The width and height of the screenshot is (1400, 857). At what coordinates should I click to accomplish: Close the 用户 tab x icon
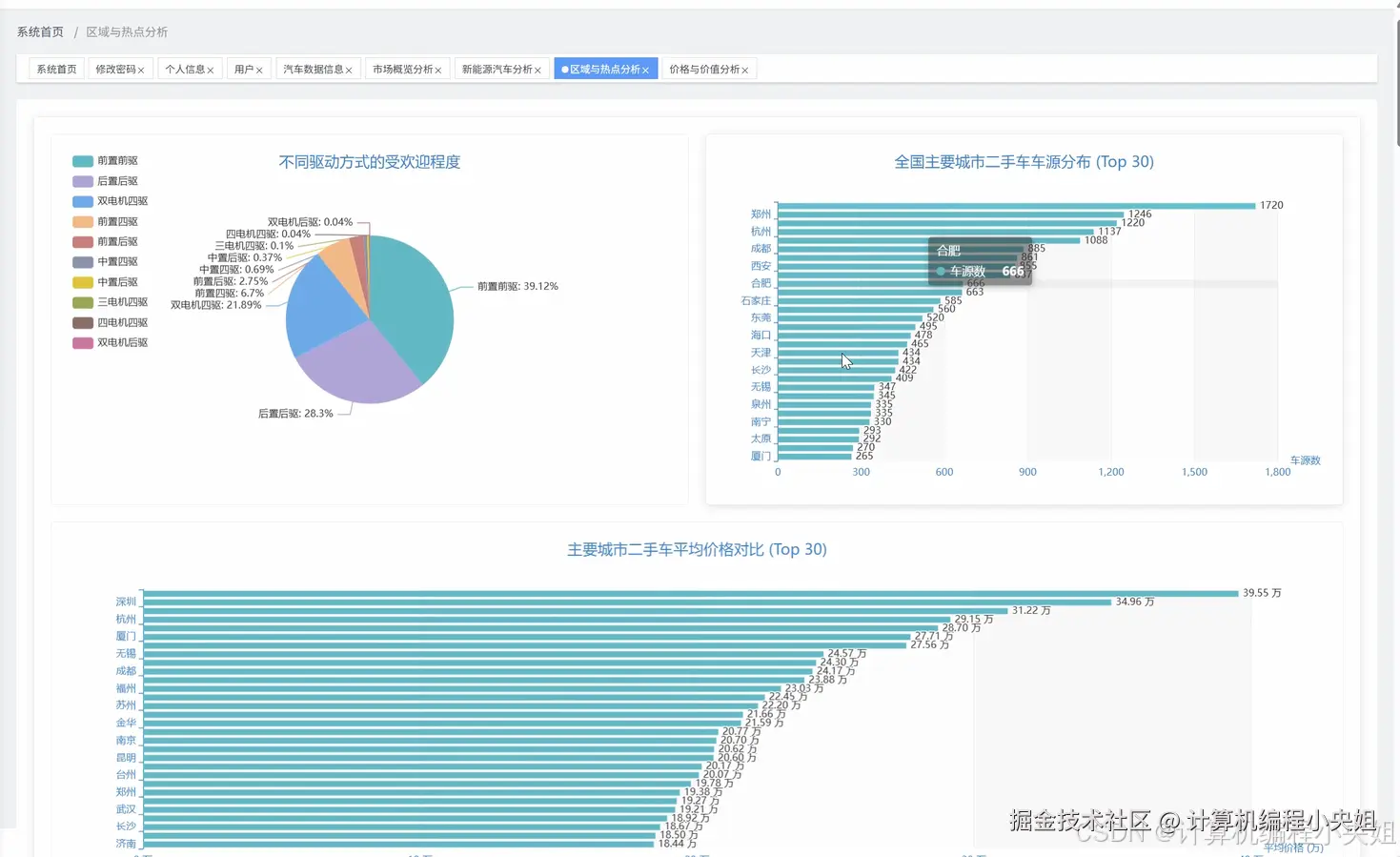(x=259, y=71)
